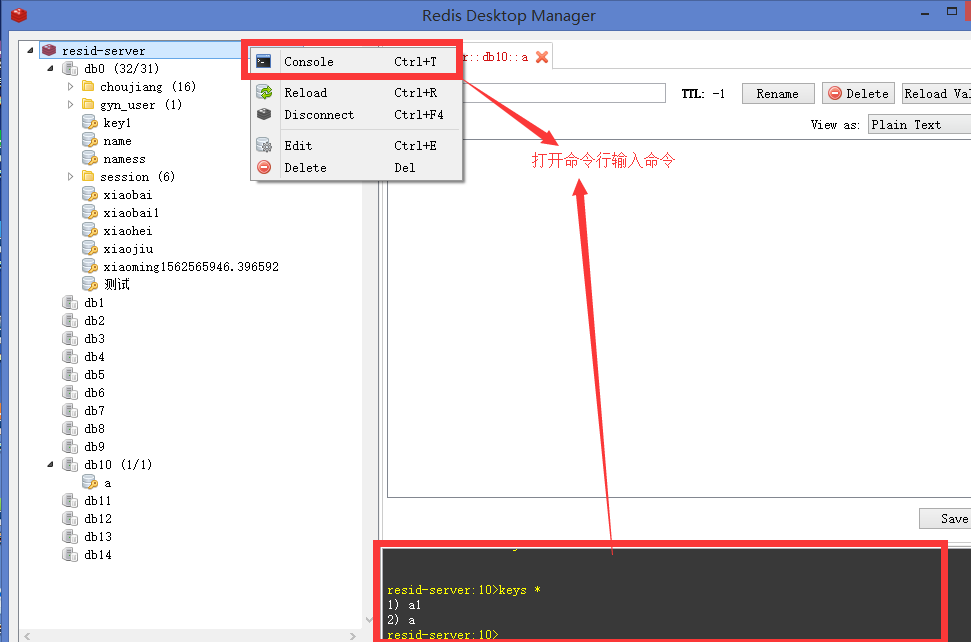Screen dimensions: 971x642
Task: Click the xiaojiu key icon
Action: point(90,248)
